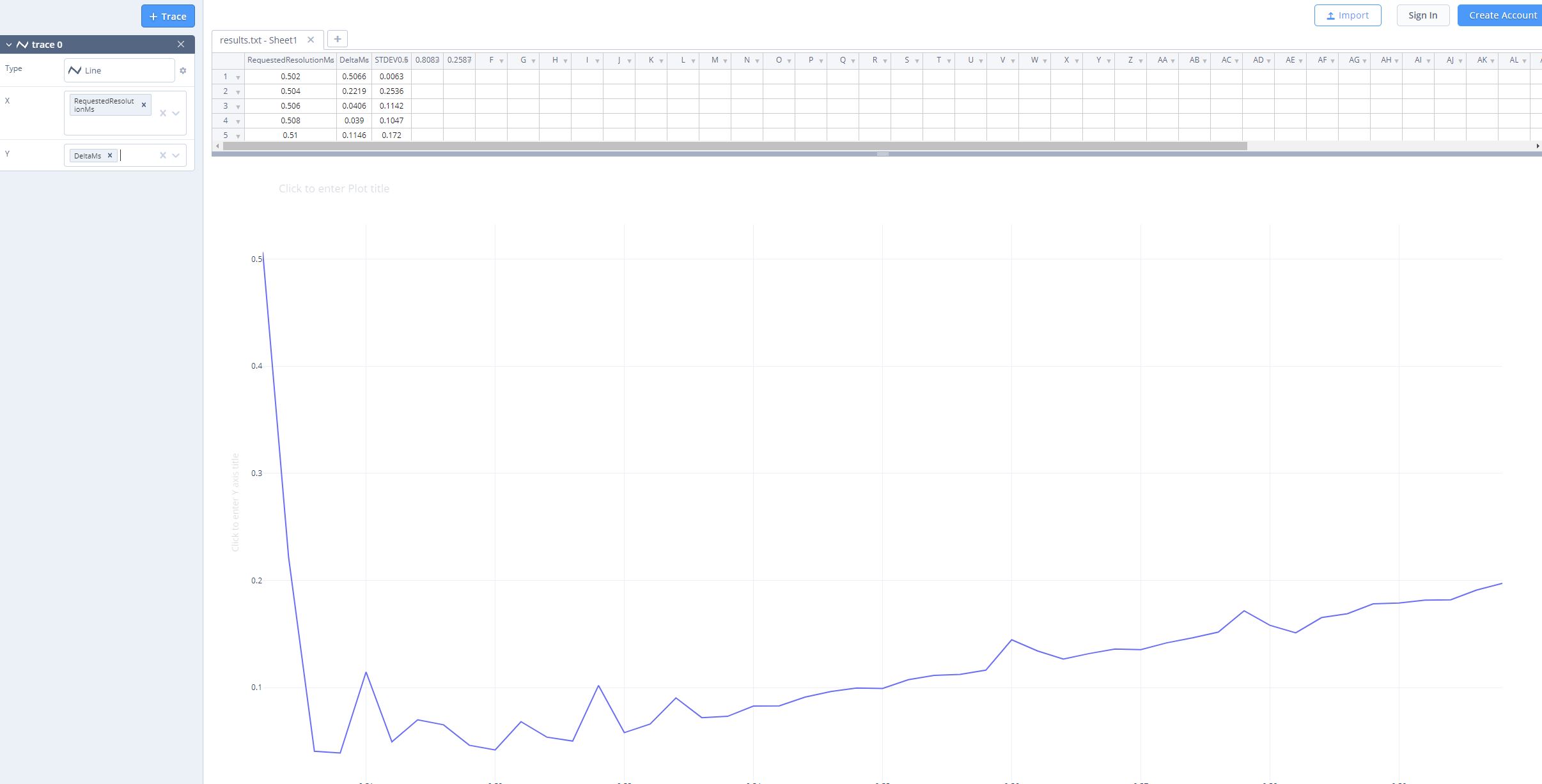Click the RequestedResolutionMs column header
Screen dimensions: 1542x784
(x=290, y=60)
